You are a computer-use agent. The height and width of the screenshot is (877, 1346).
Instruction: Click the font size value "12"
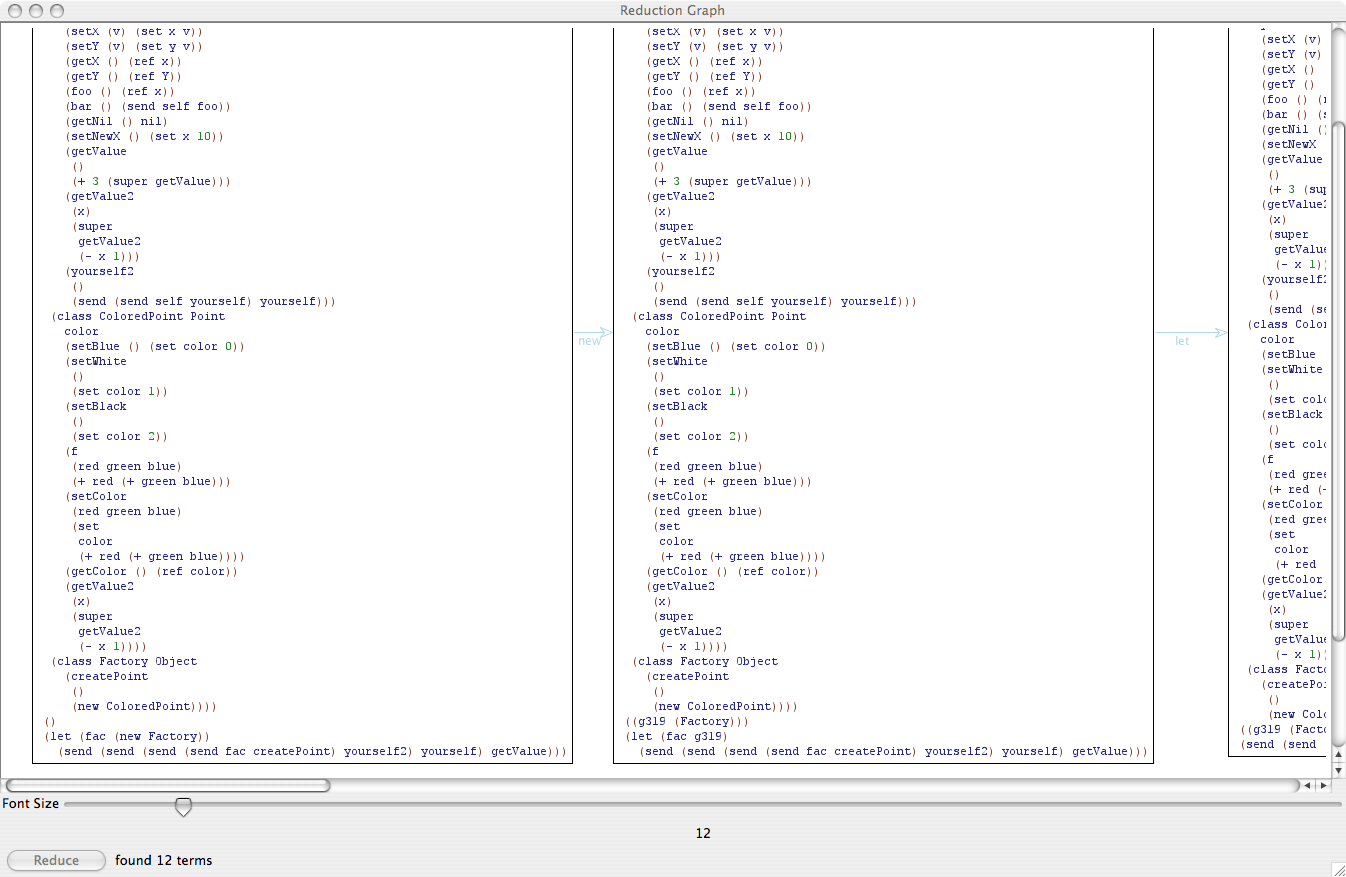[703, 833]
